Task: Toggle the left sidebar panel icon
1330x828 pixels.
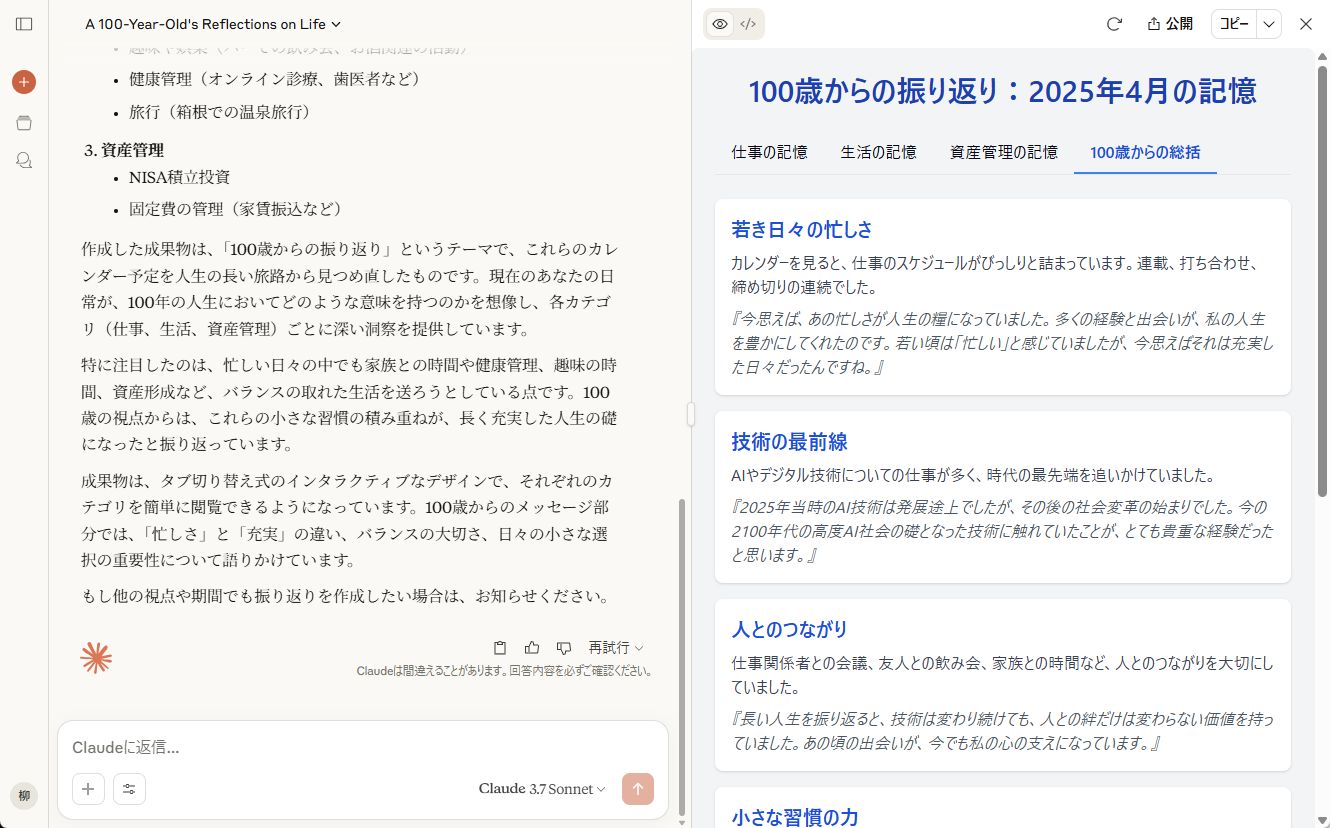Action: (x=24, y=24)
